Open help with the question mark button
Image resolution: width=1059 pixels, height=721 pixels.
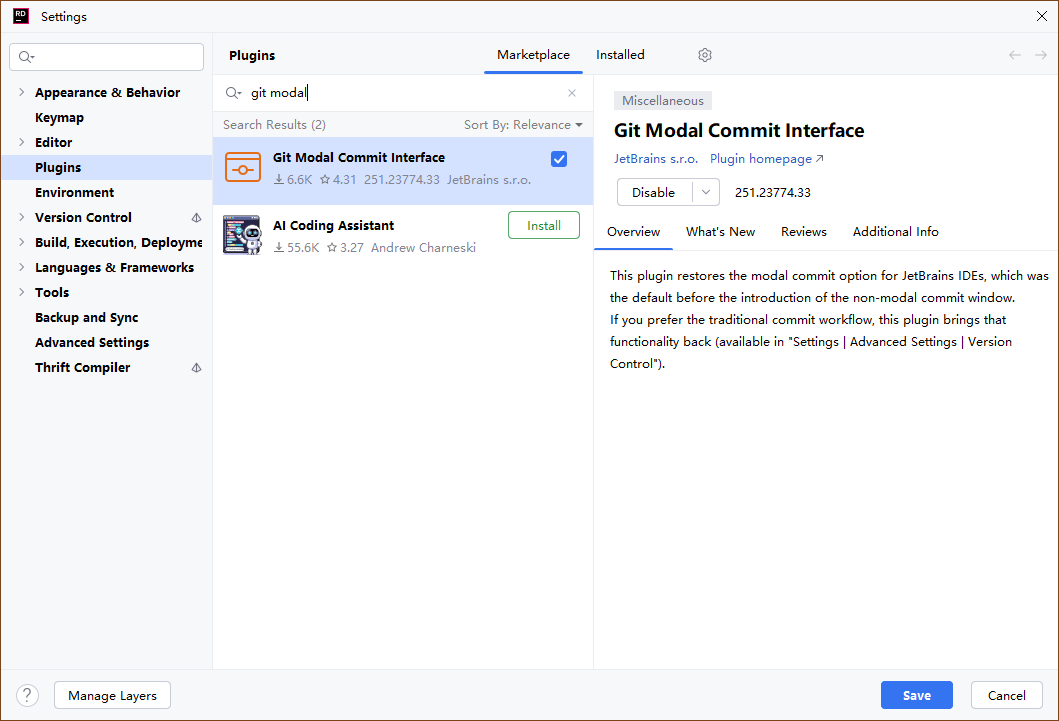click(x=27, y=695)
